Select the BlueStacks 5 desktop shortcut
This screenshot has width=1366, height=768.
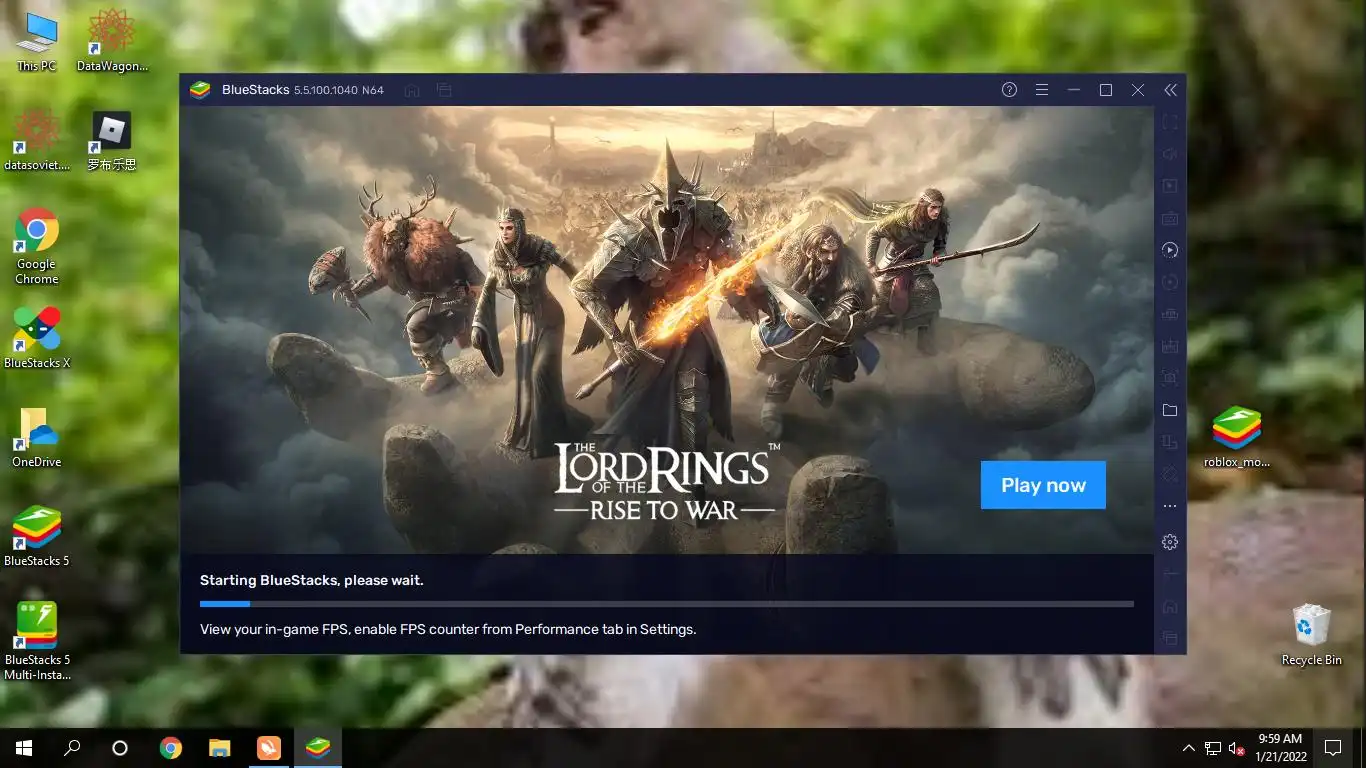[37, 536]
